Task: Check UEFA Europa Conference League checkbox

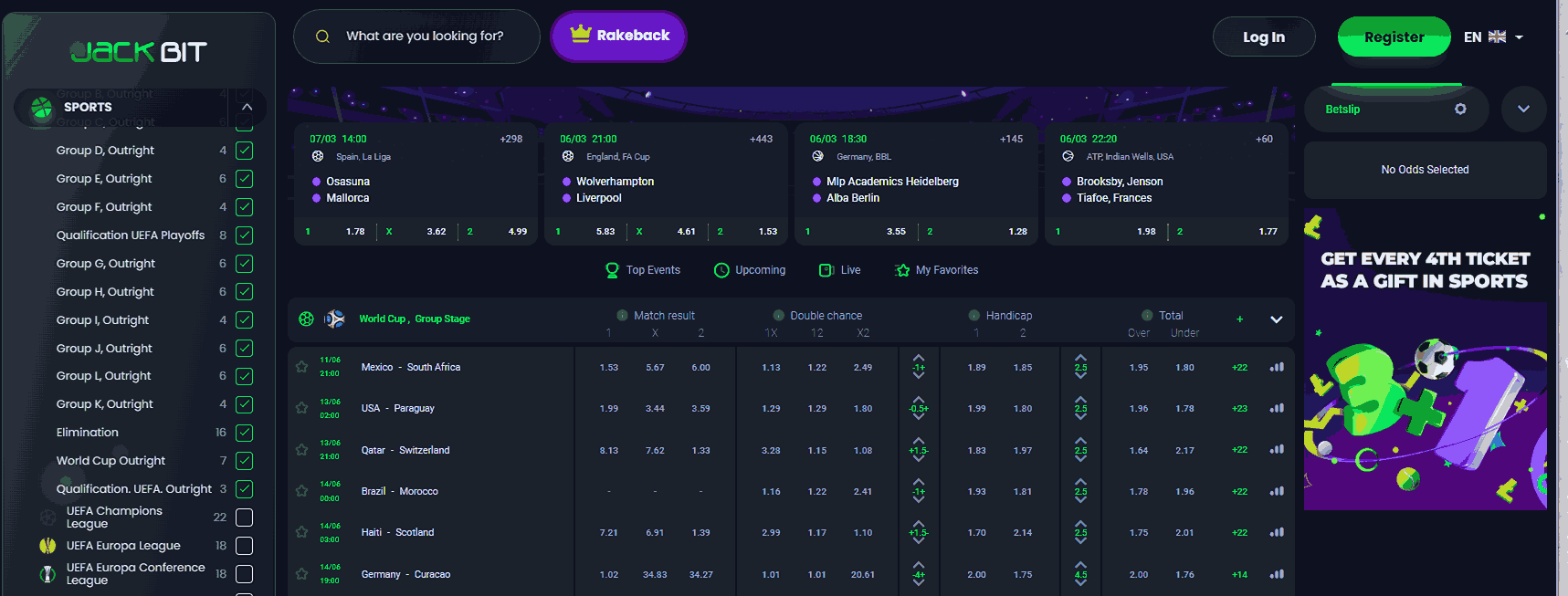Action: pyautogui.click(x=245, y=574)
